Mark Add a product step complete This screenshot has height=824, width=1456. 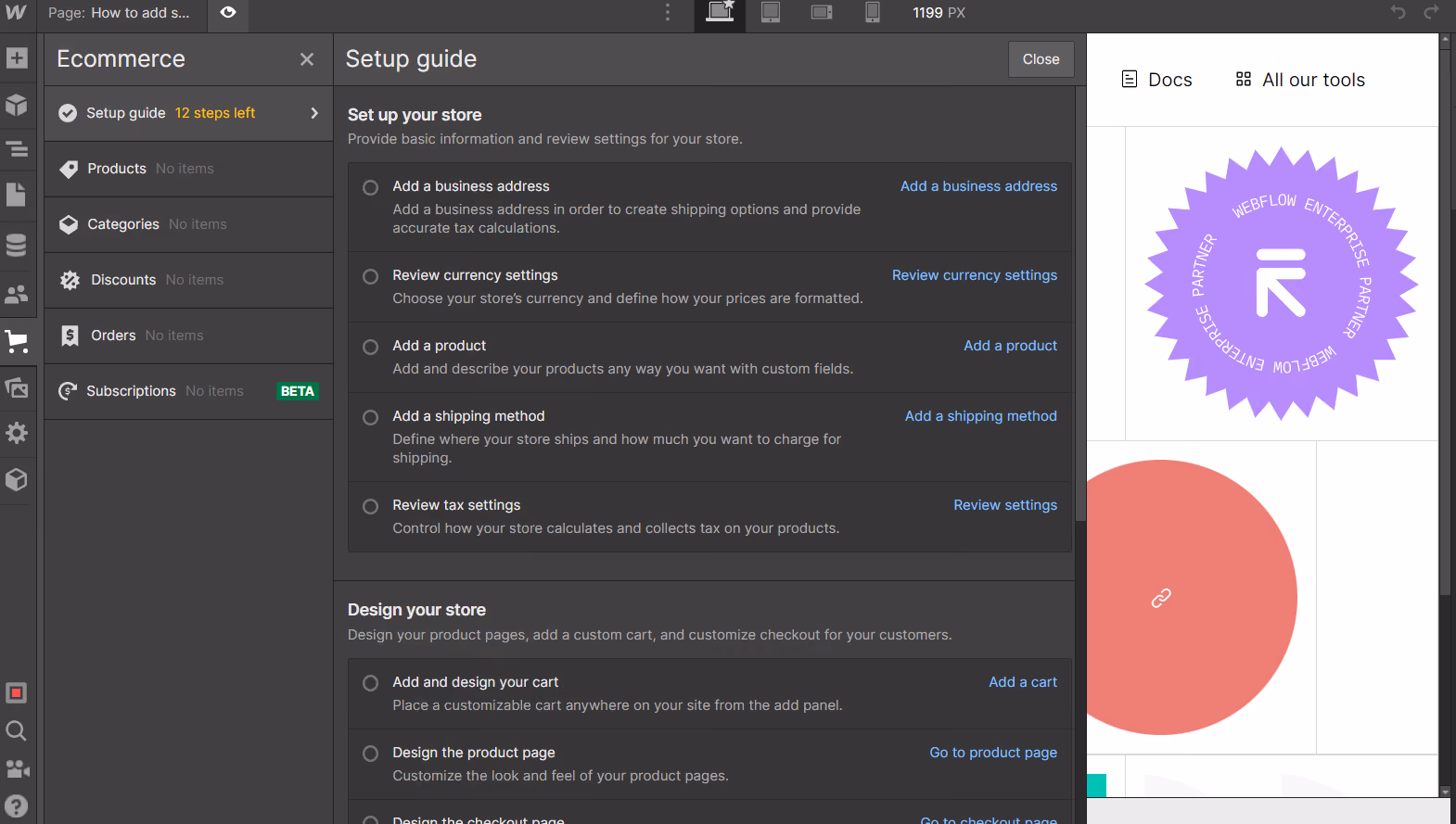pos(370,347)
